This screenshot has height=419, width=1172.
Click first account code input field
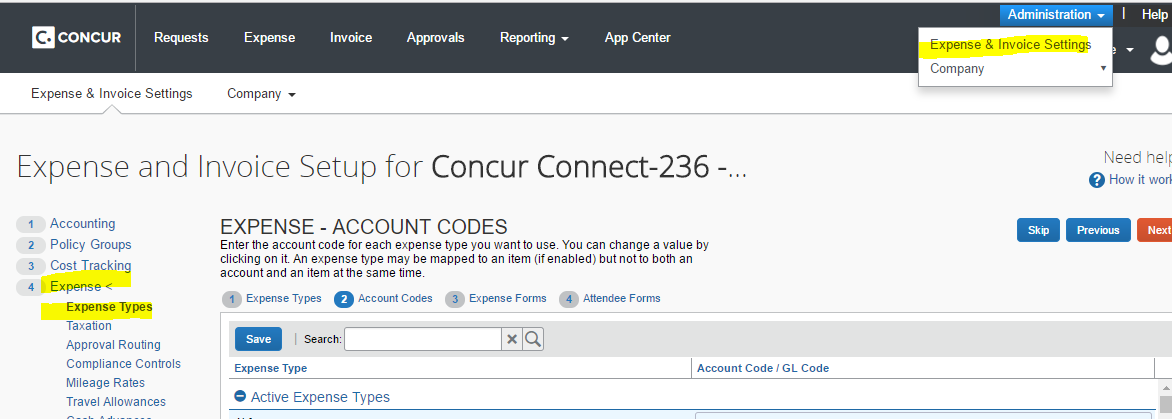923,415
